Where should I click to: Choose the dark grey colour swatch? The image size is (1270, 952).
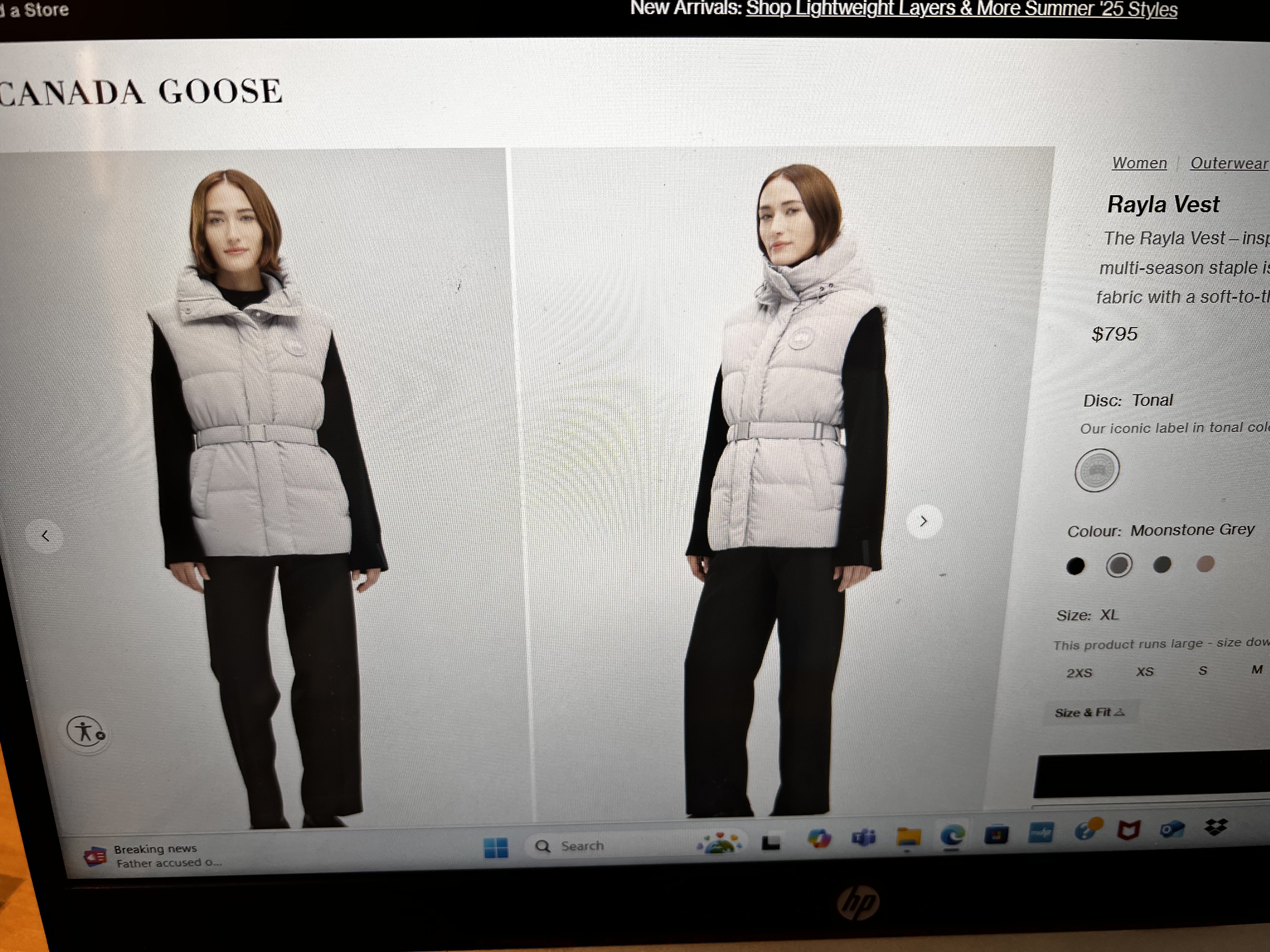(1162, 565)
